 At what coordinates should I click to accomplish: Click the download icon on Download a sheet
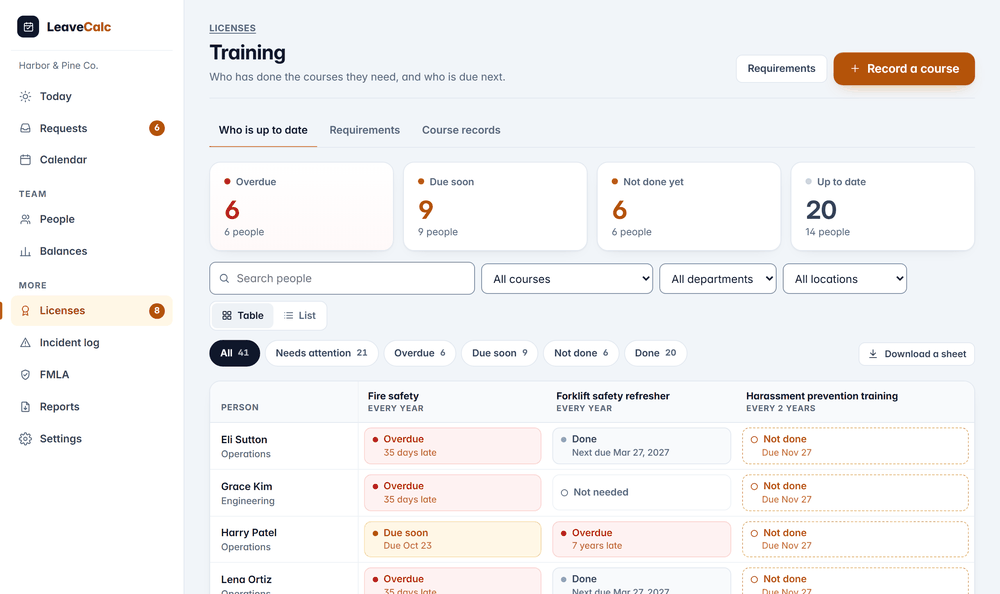click(873, 353)
